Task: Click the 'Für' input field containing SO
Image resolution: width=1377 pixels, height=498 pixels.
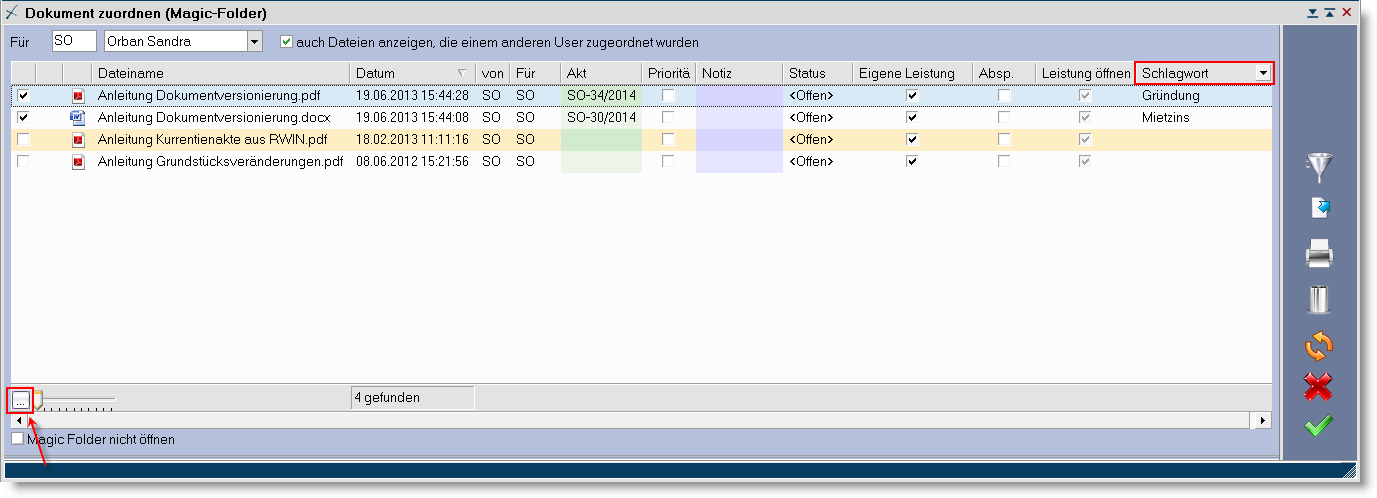Action: click(73, 42)
